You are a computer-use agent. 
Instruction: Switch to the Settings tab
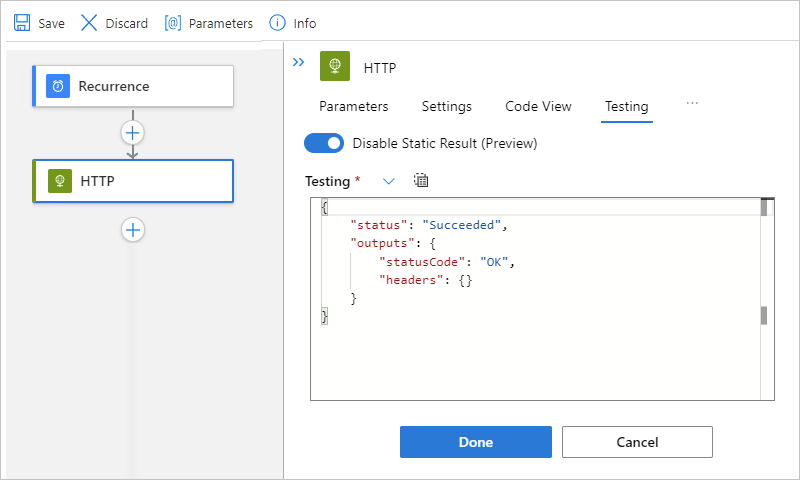tap(446, 106)
